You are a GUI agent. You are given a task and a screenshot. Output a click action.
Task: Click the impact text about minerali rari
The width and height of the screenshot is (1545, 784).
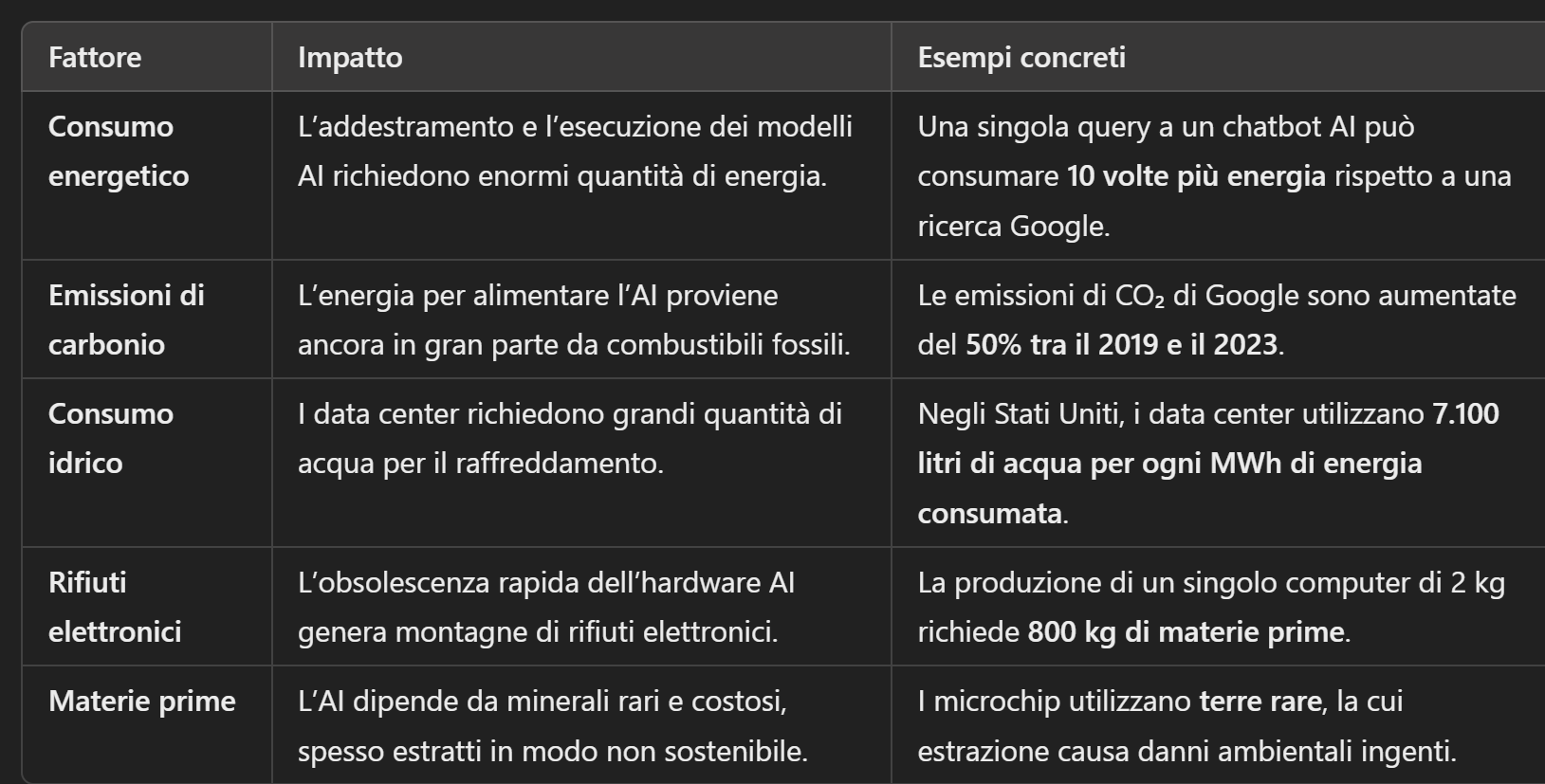click(x=552, y=726)
